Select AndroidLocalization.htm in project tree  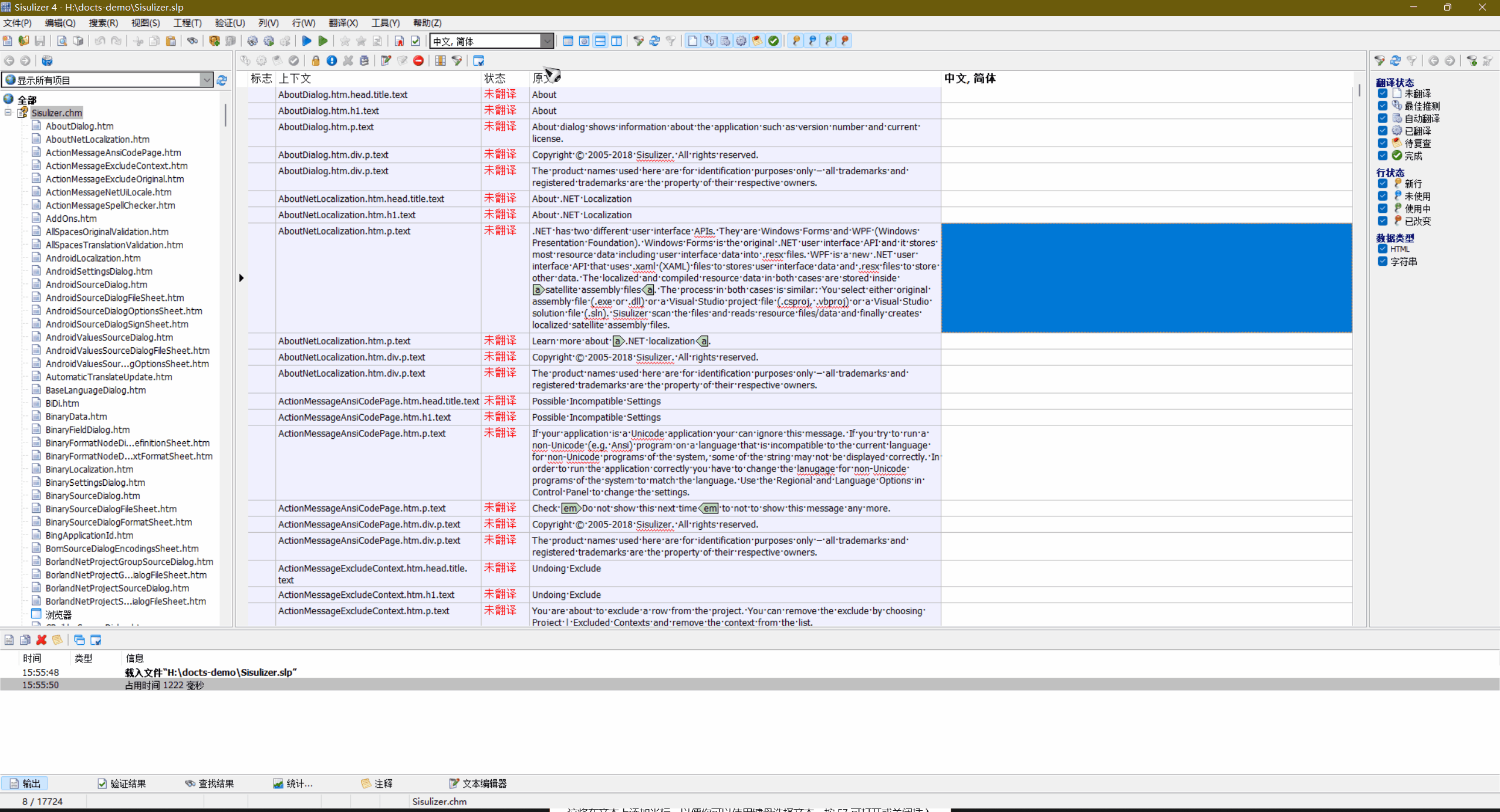pyautogui.click(x=93, y=258)
